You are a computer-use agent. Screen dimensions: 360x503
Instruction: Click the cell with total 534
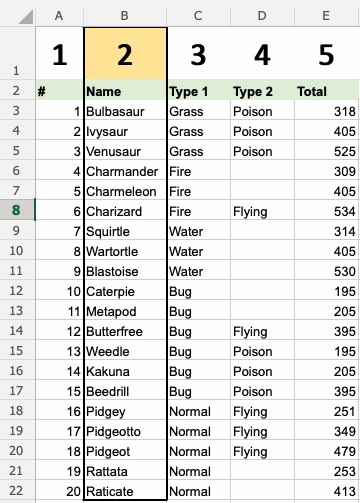(327, 210)
